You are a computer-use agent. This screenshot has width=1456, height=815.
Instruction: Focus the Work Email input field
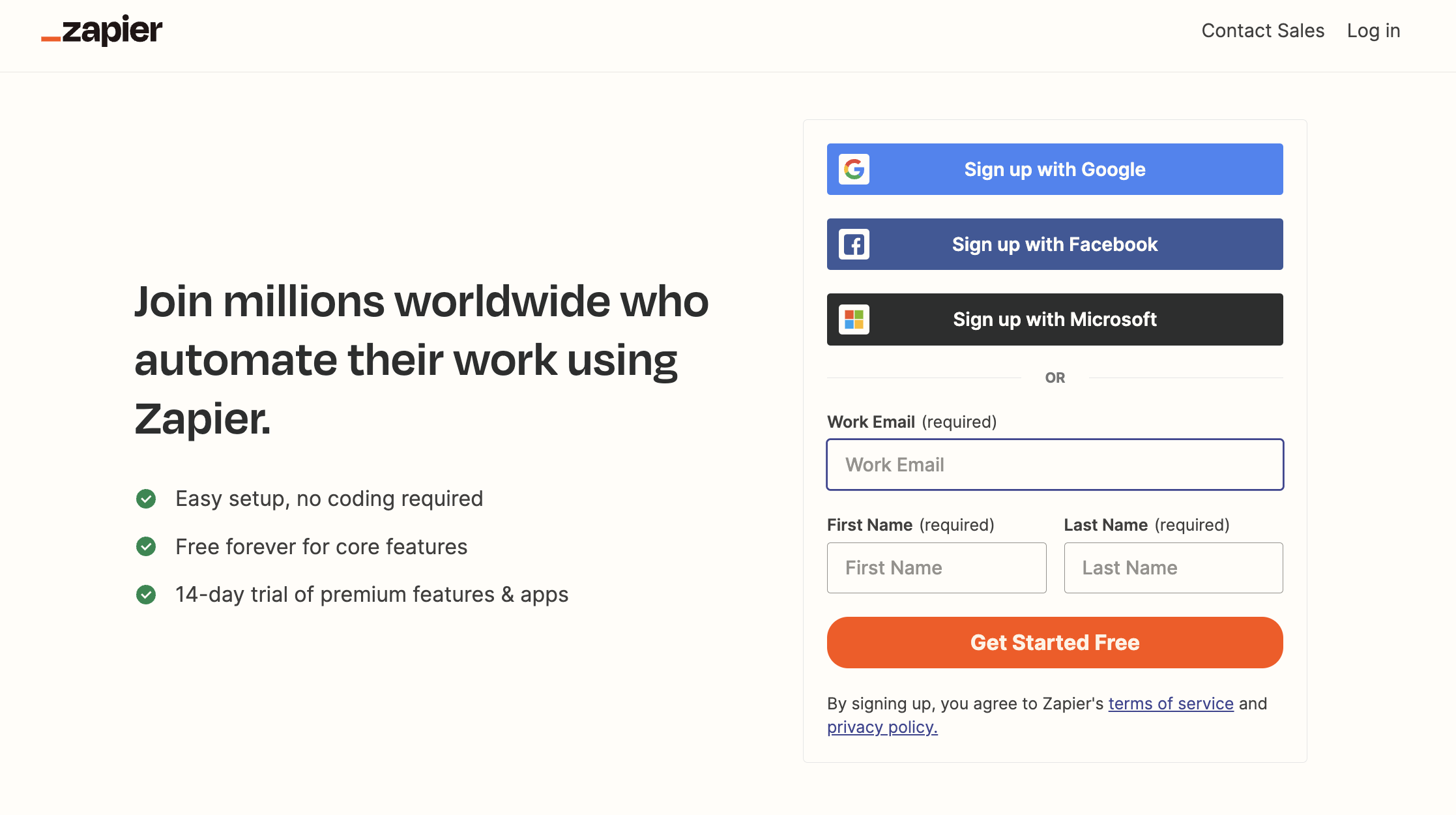tap(1055, 465)
